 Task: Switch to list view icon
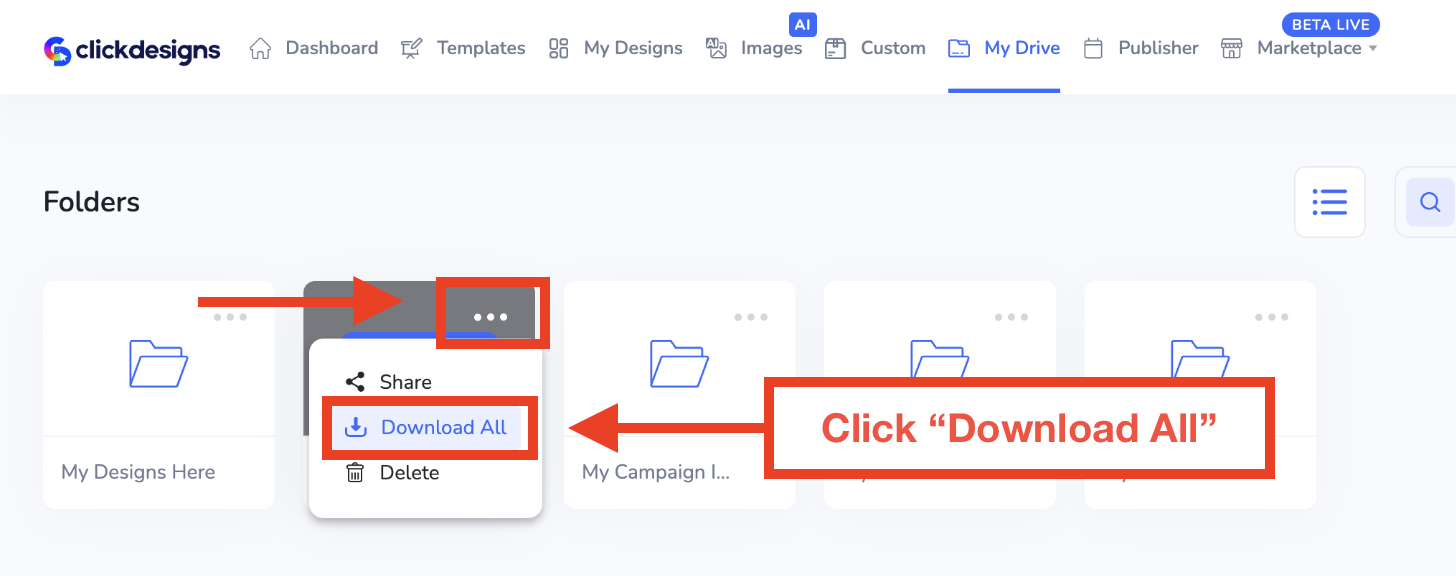point(1329,202)
